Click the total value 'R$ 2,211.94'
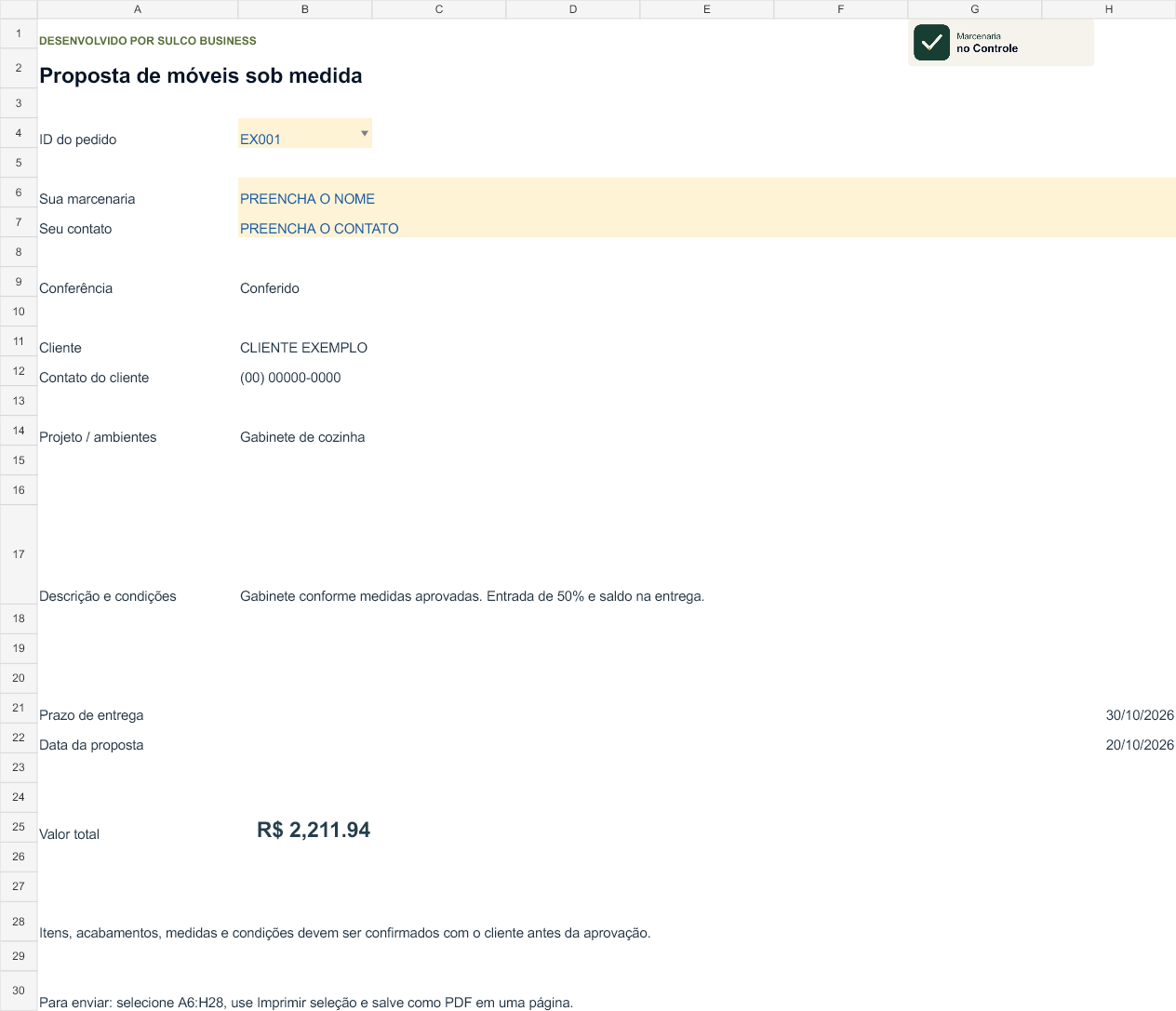The height and width of the screenshot is (1011, 1176). [314, 830]
